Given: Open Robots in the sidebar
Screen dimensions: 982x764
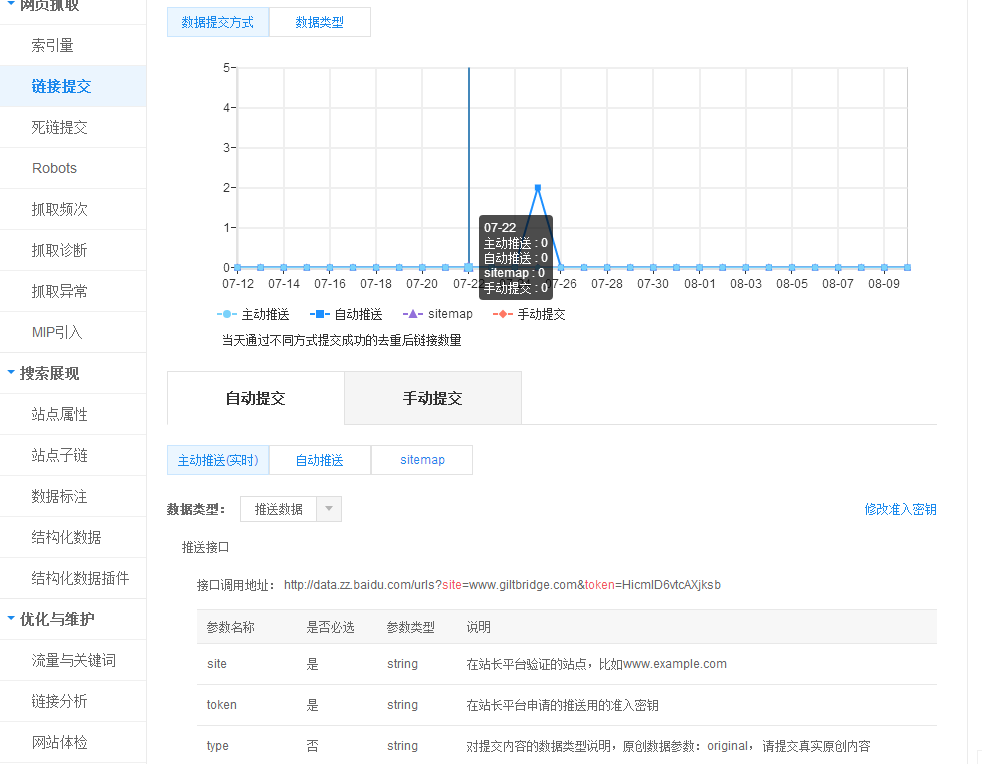Looking at the screenshot, I should [x=54, y=168].
